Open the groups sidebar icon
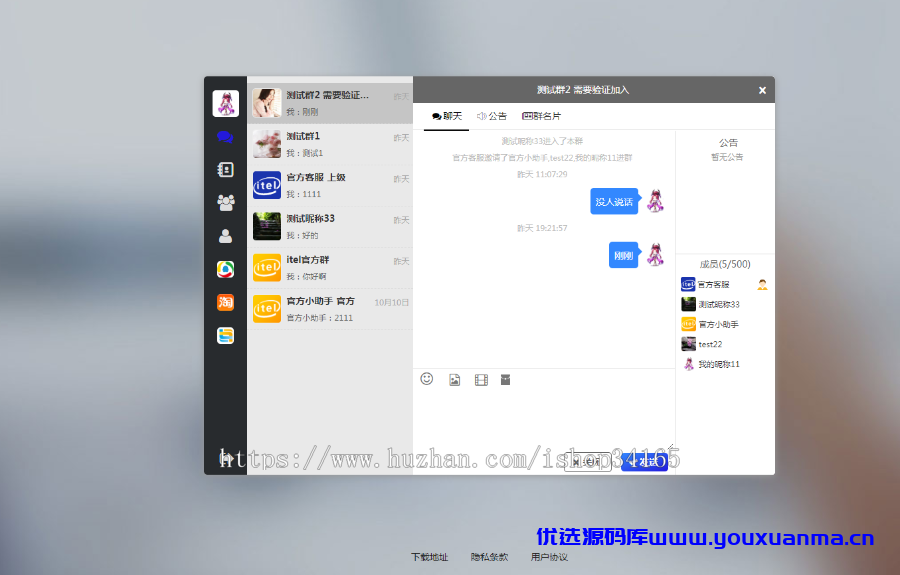Viewport: 900px width, 575px height. [226, 203]
